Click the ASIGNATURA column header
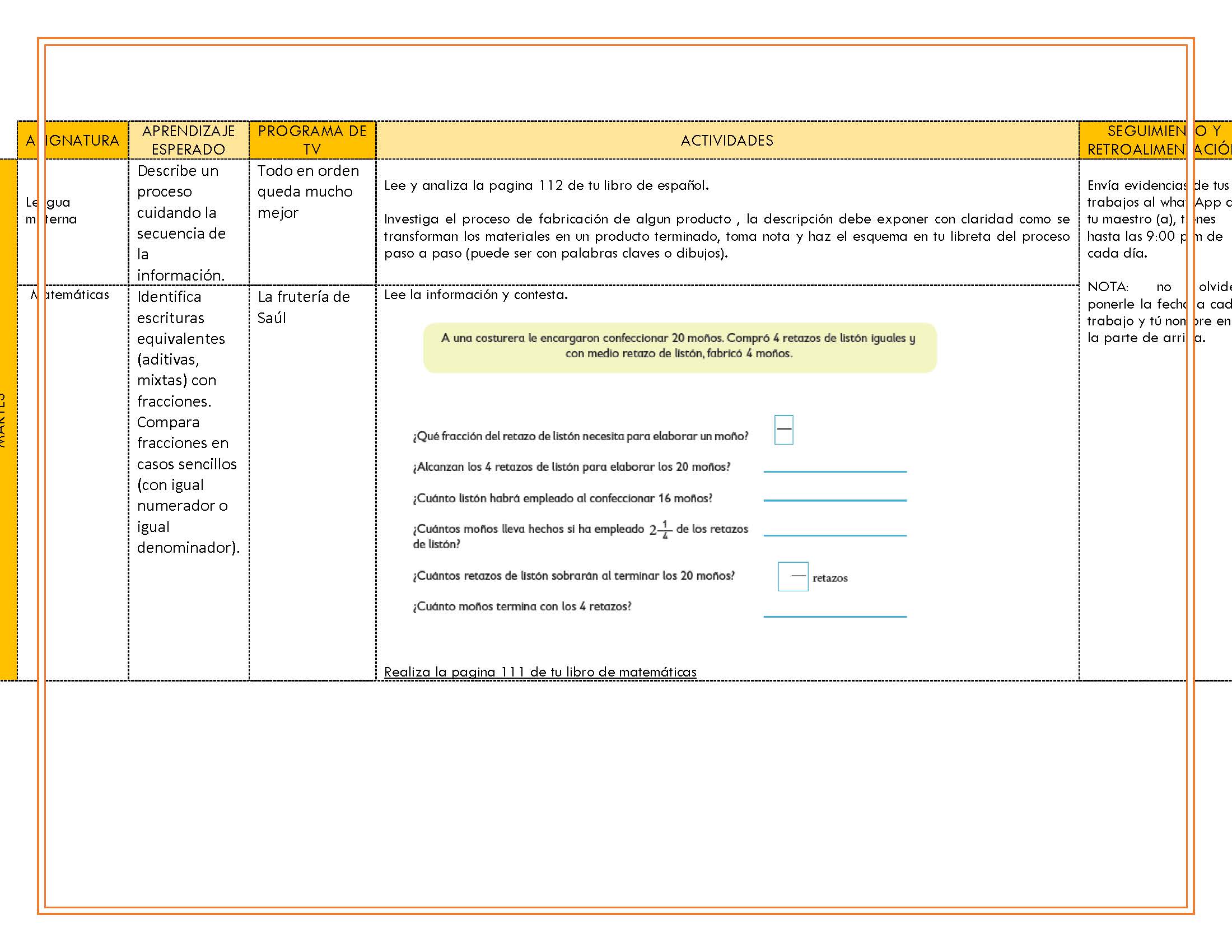 click(x=73, y=140)
